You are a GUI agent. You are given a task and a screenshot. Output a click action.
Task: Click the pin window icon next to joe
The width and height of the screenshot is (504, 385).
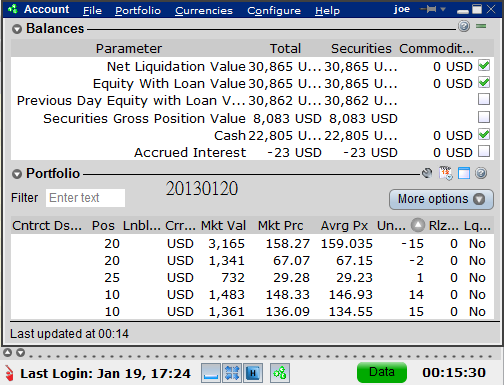(x=428, y=9)
